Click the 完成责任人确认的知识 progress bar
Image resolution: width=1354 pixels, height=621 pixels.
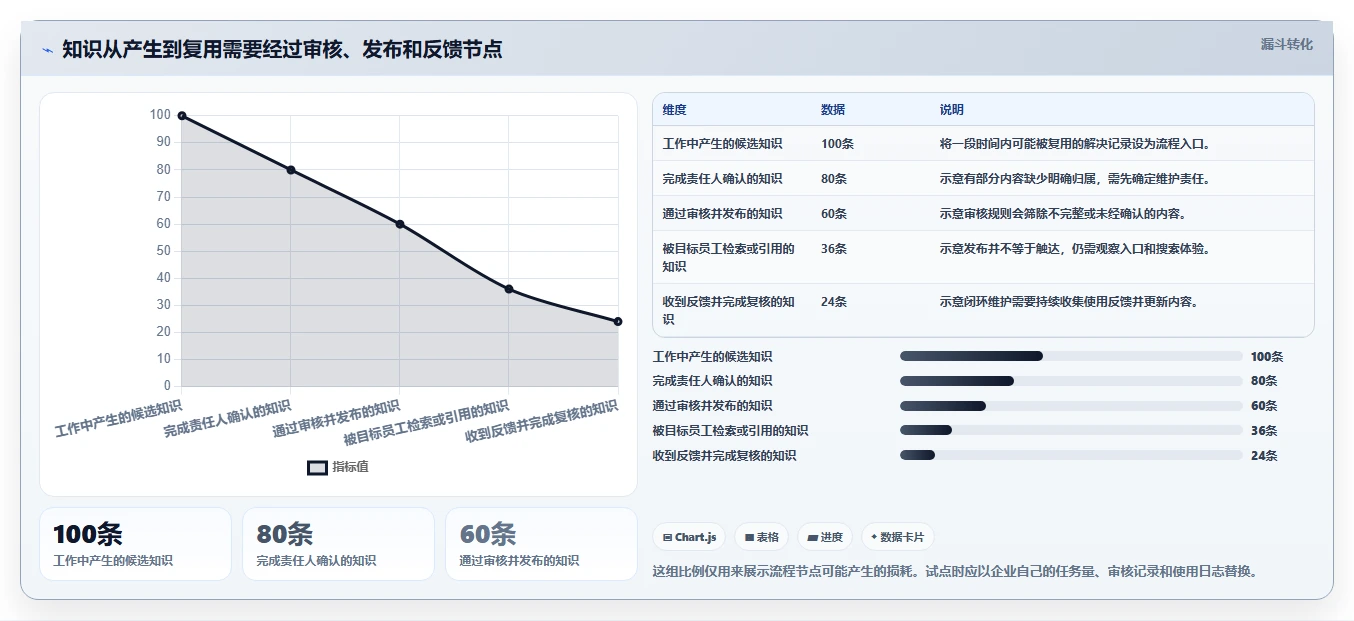click(1071, 381)
